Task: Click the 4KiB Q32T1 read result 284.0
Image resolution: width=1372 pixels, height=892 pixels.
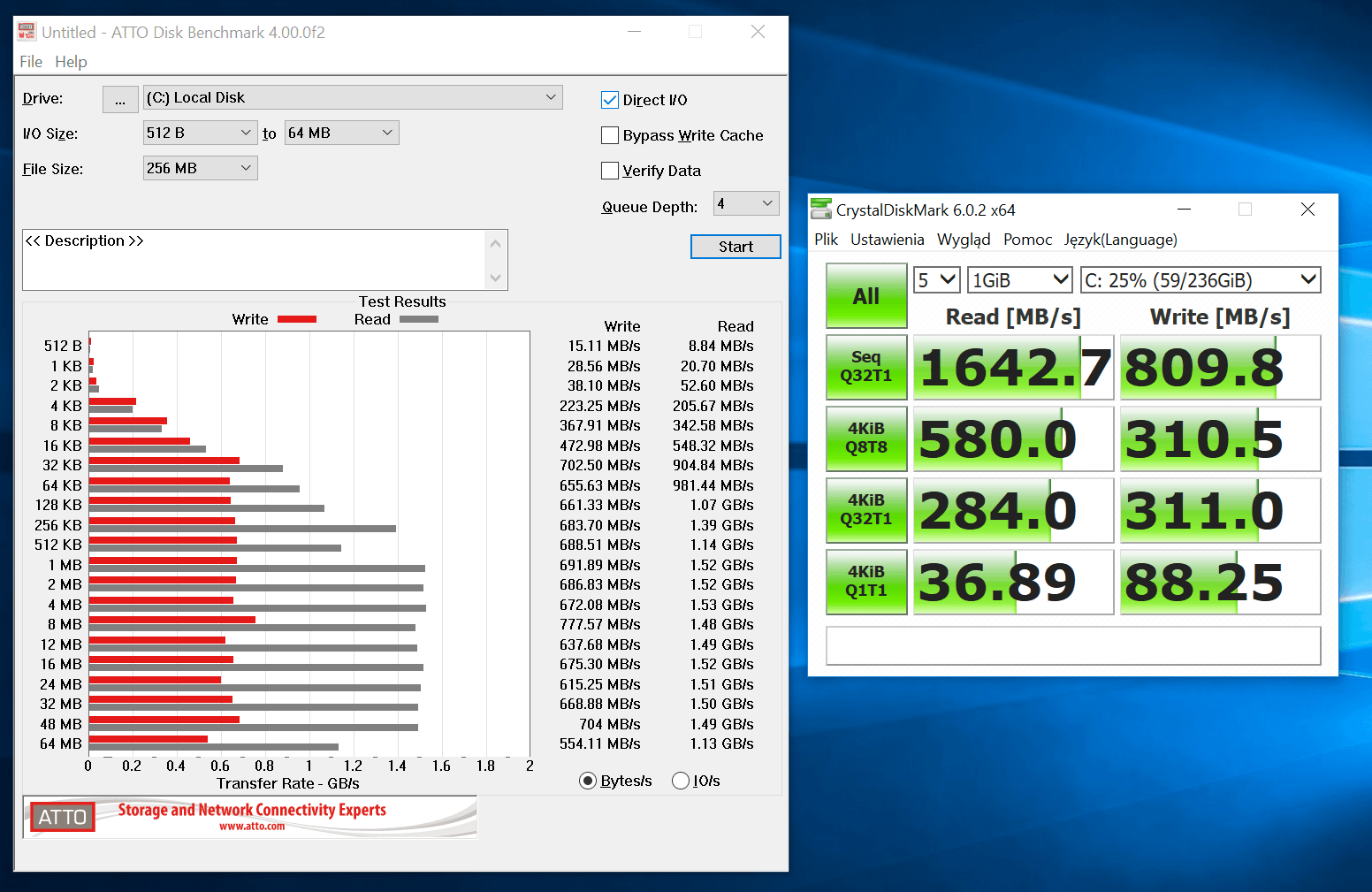Action: point(1013,510)
